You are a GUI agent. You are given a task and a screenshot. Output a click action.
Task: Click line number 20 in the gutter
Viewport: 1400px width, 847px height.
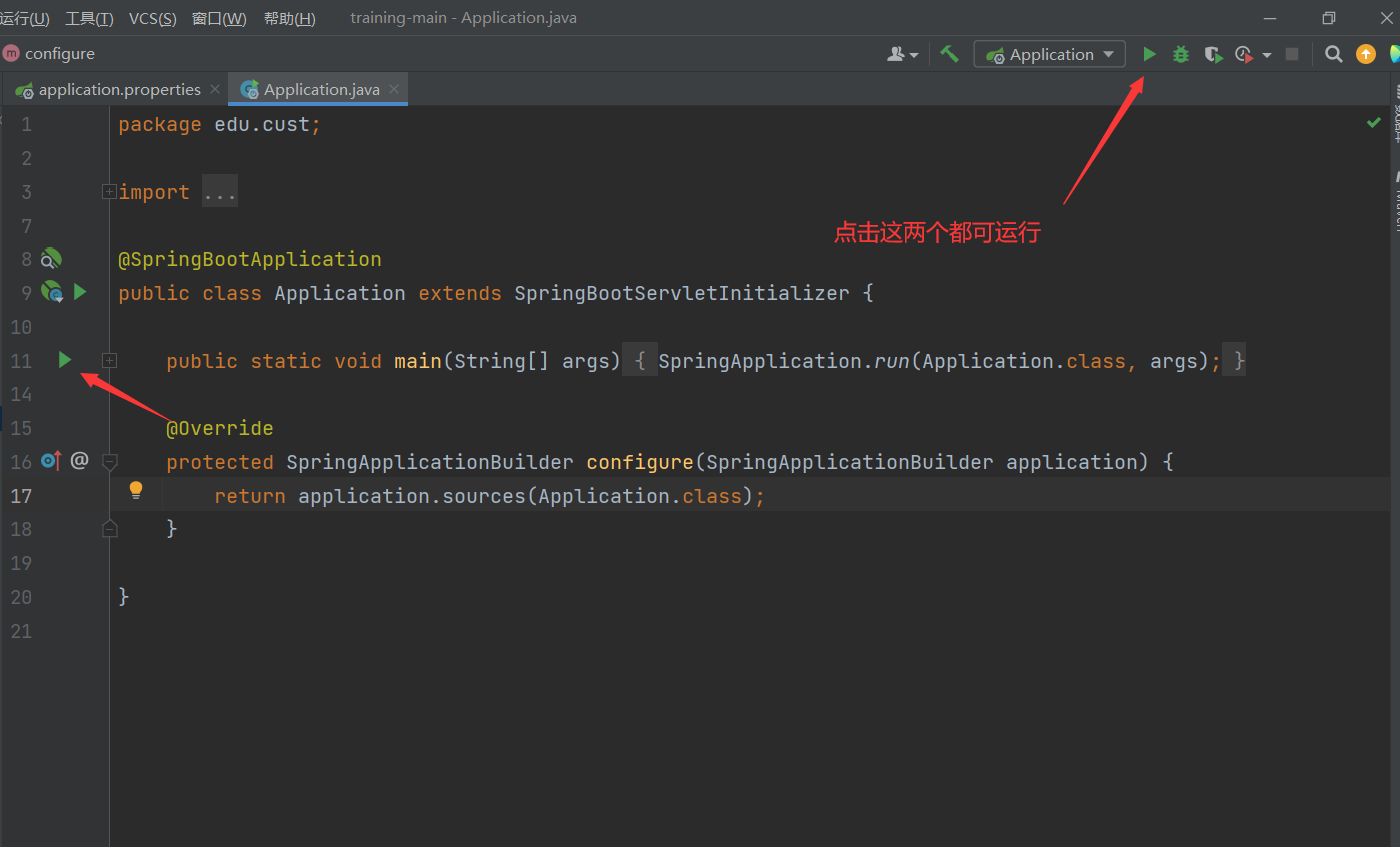pos(21,597)
